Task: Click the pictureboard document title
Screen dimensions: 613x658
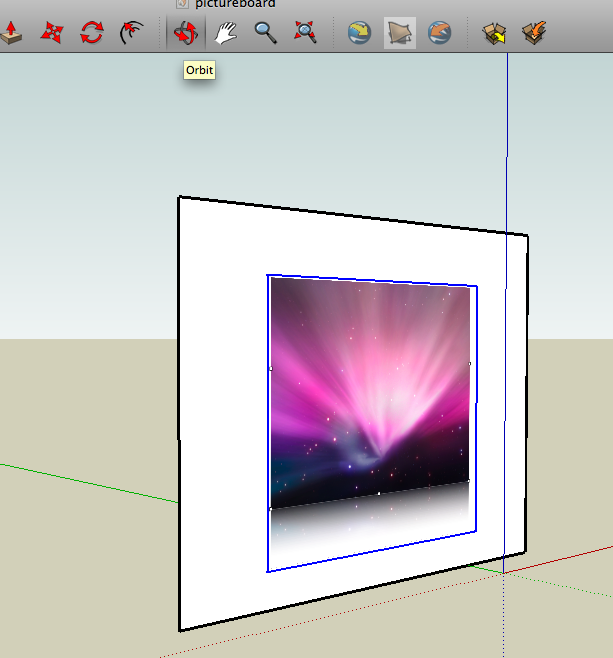Action: (235, 4)
